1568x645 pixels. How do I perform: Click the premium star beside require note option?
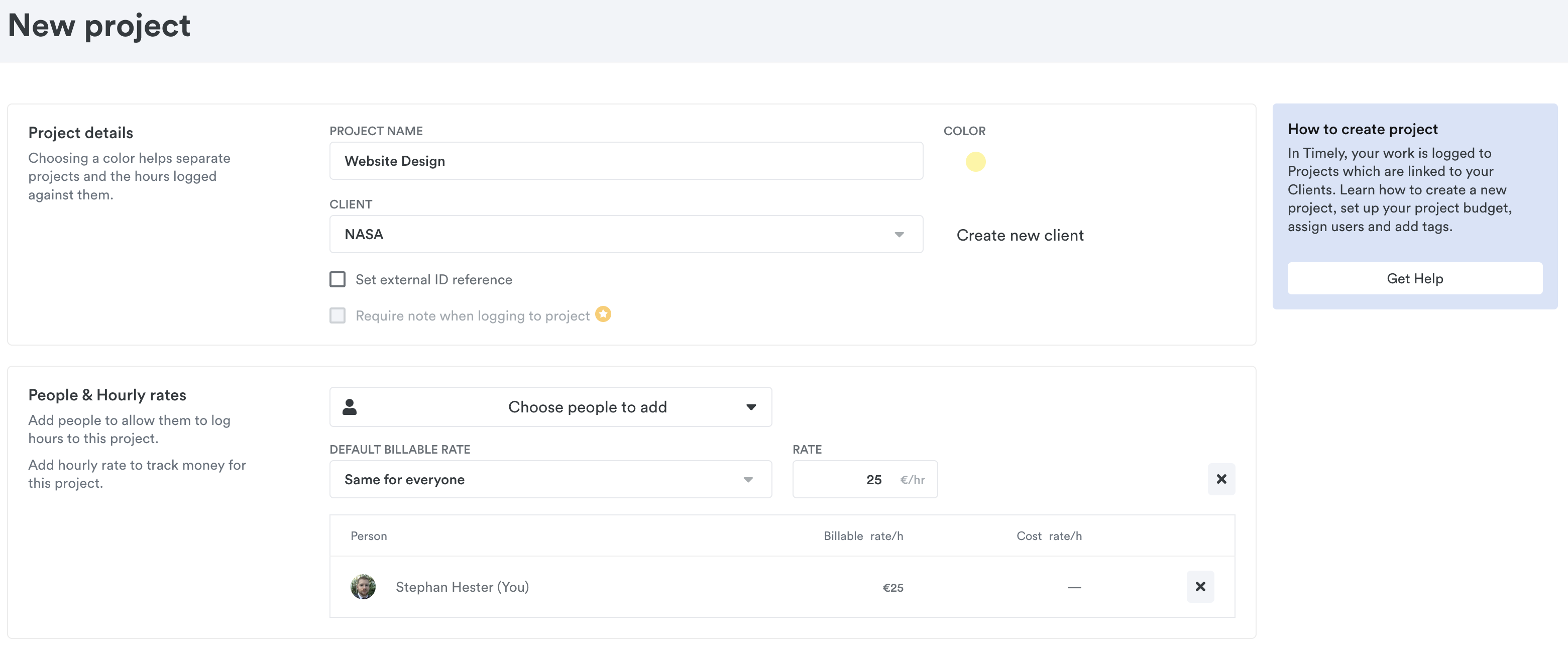pyautogui.click(x=603, y=315)
